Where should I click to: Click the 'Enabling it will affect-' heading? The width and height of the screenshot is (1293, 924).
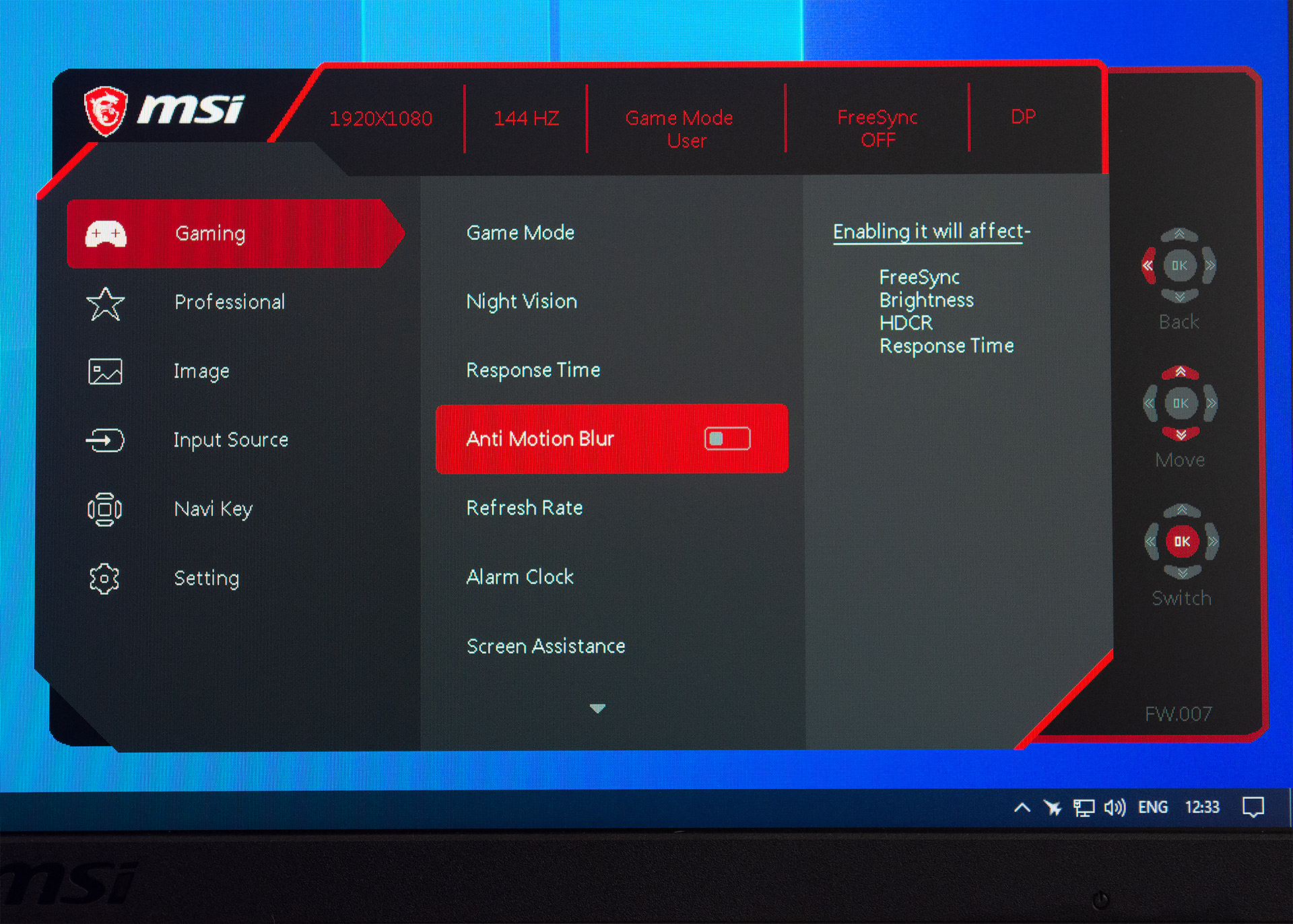click(931, 232)
